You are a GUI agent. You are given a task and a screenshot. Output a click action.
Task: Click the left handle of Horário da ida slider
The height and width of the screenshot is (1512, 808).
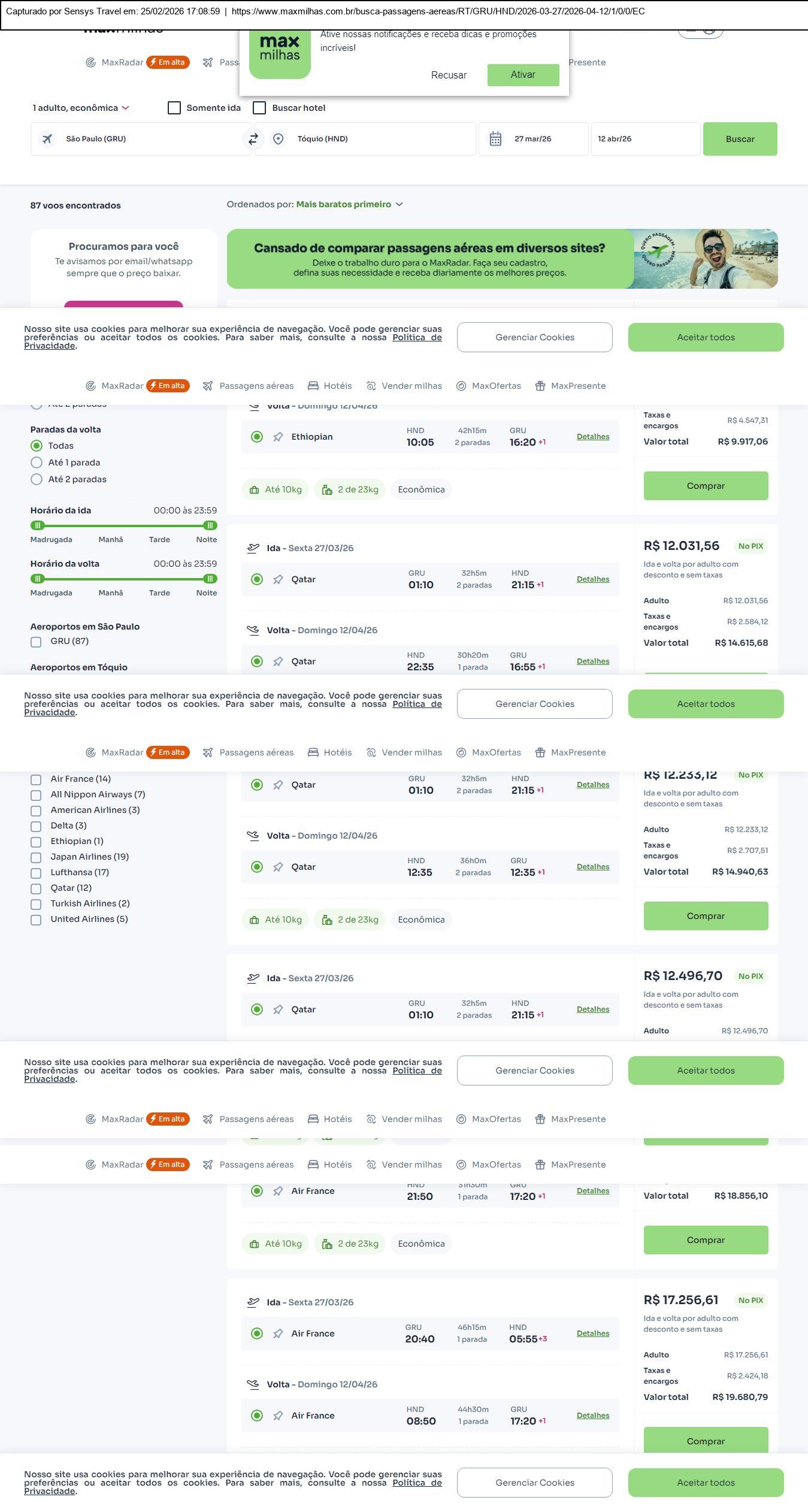pos(38,525)
